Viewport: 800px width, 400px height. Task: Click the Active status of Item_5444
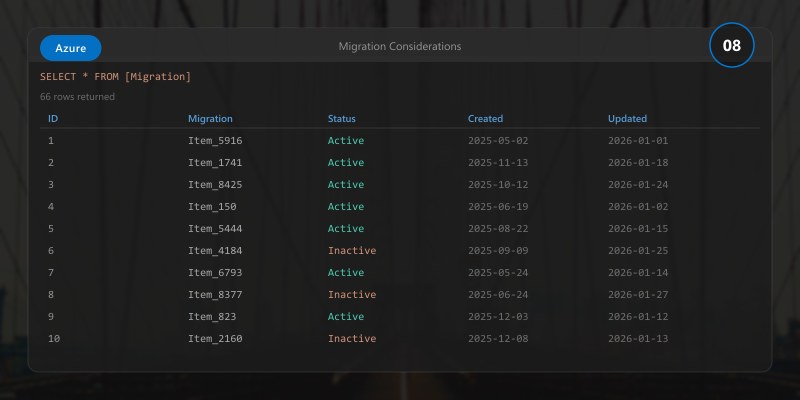pos(346,228)
